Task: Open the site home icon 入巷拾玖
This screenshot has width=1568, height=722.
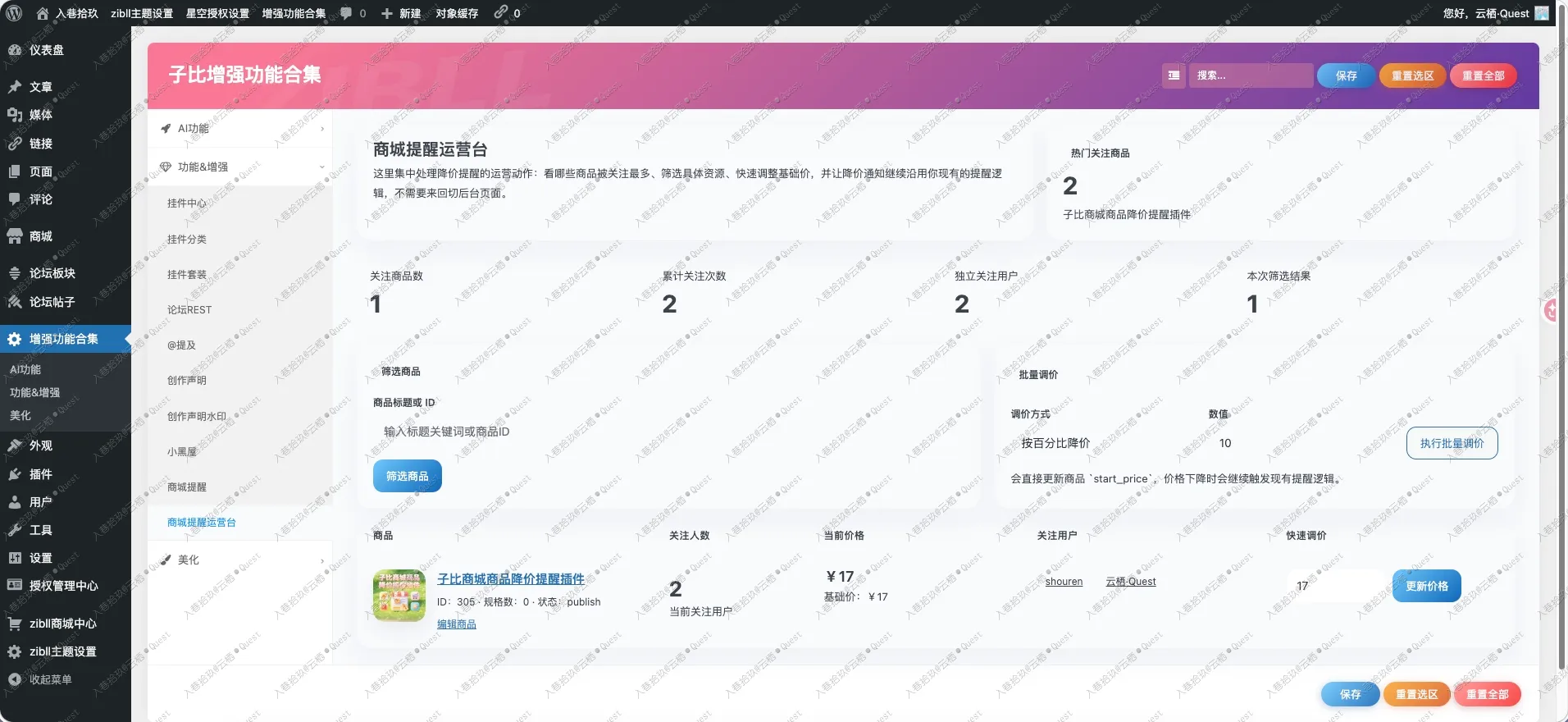Action: [x=43, y=13]
